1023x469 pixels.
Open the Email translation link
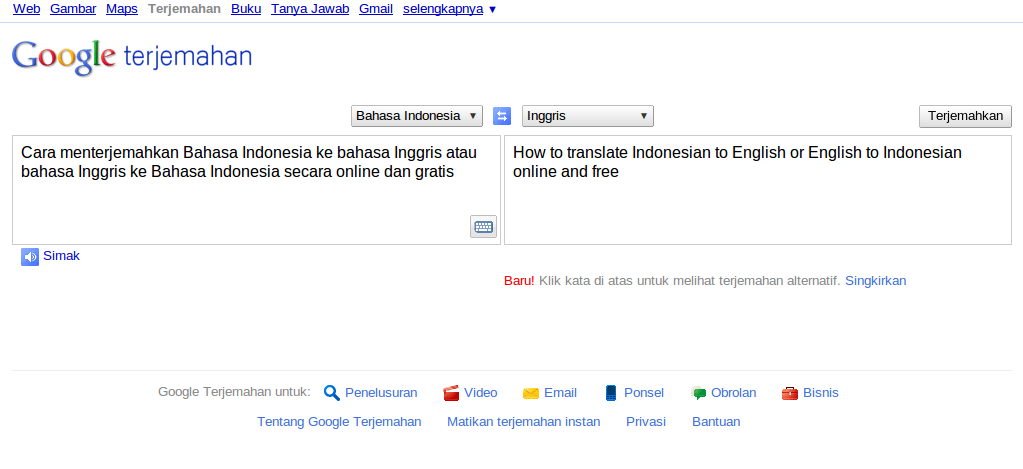(560, 393)
